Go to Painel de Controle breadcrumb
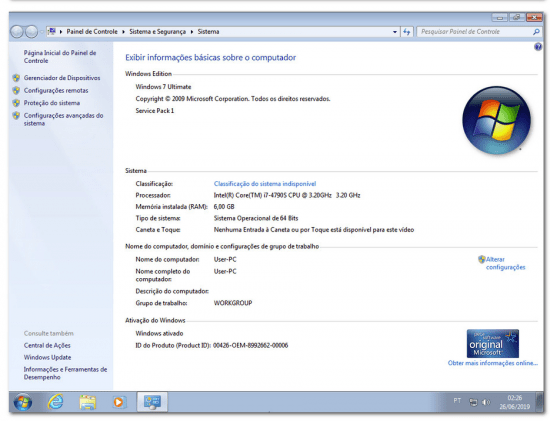The height and width of the screenshot is (421, 550). [92, 32]
